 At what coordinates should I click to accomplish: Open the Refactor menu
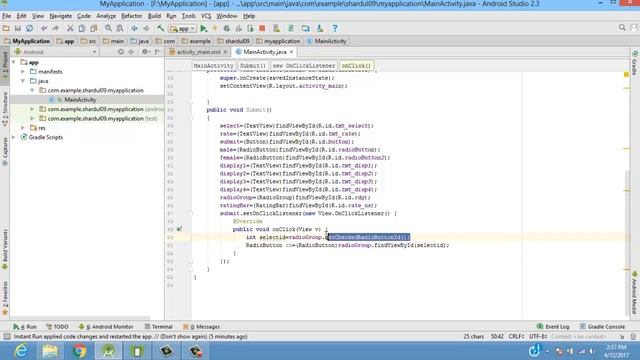131,16
